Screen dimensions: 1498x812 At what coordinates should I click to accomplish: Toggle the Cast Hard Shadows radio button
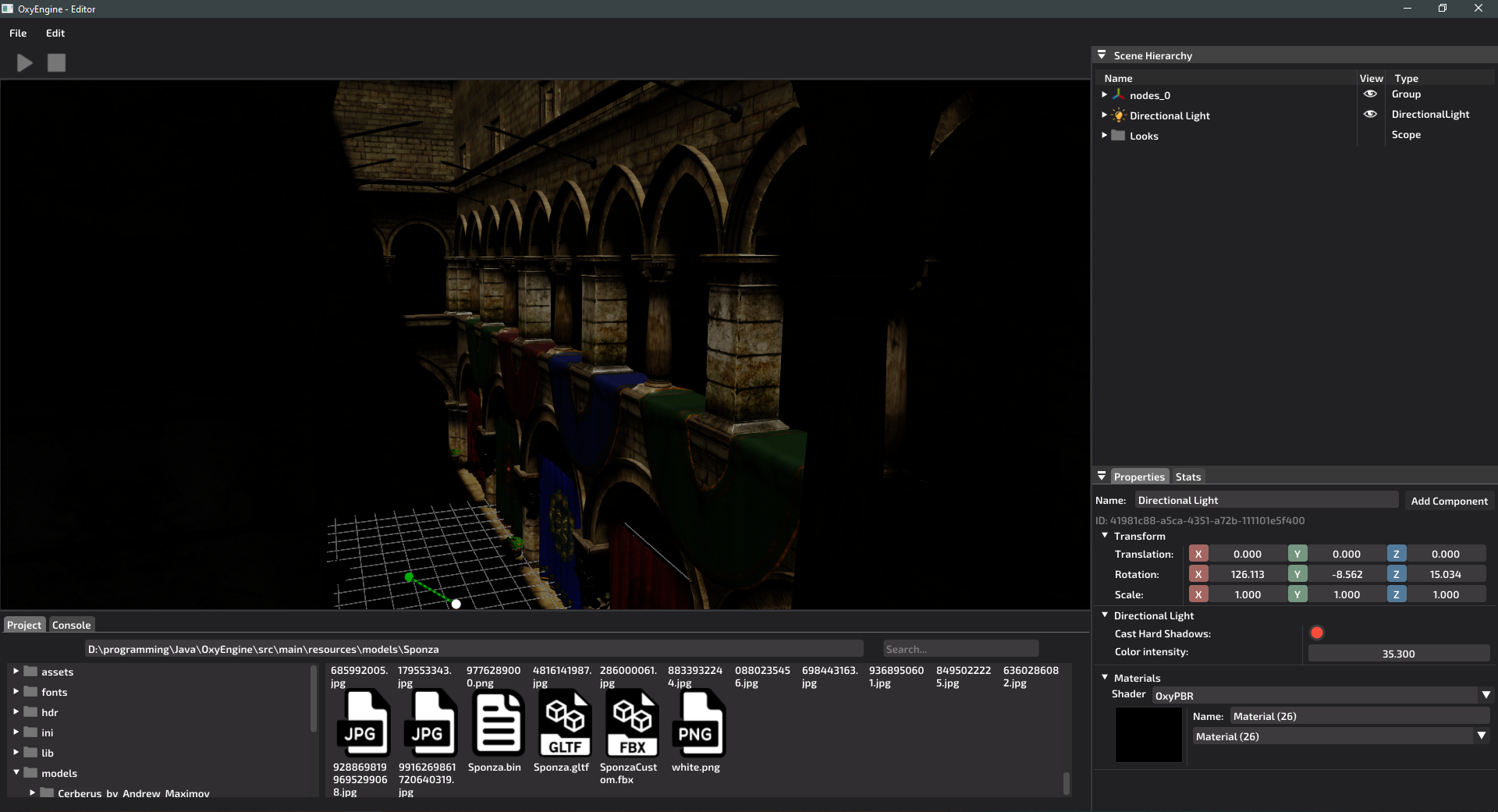click(x=1317, y=633)
